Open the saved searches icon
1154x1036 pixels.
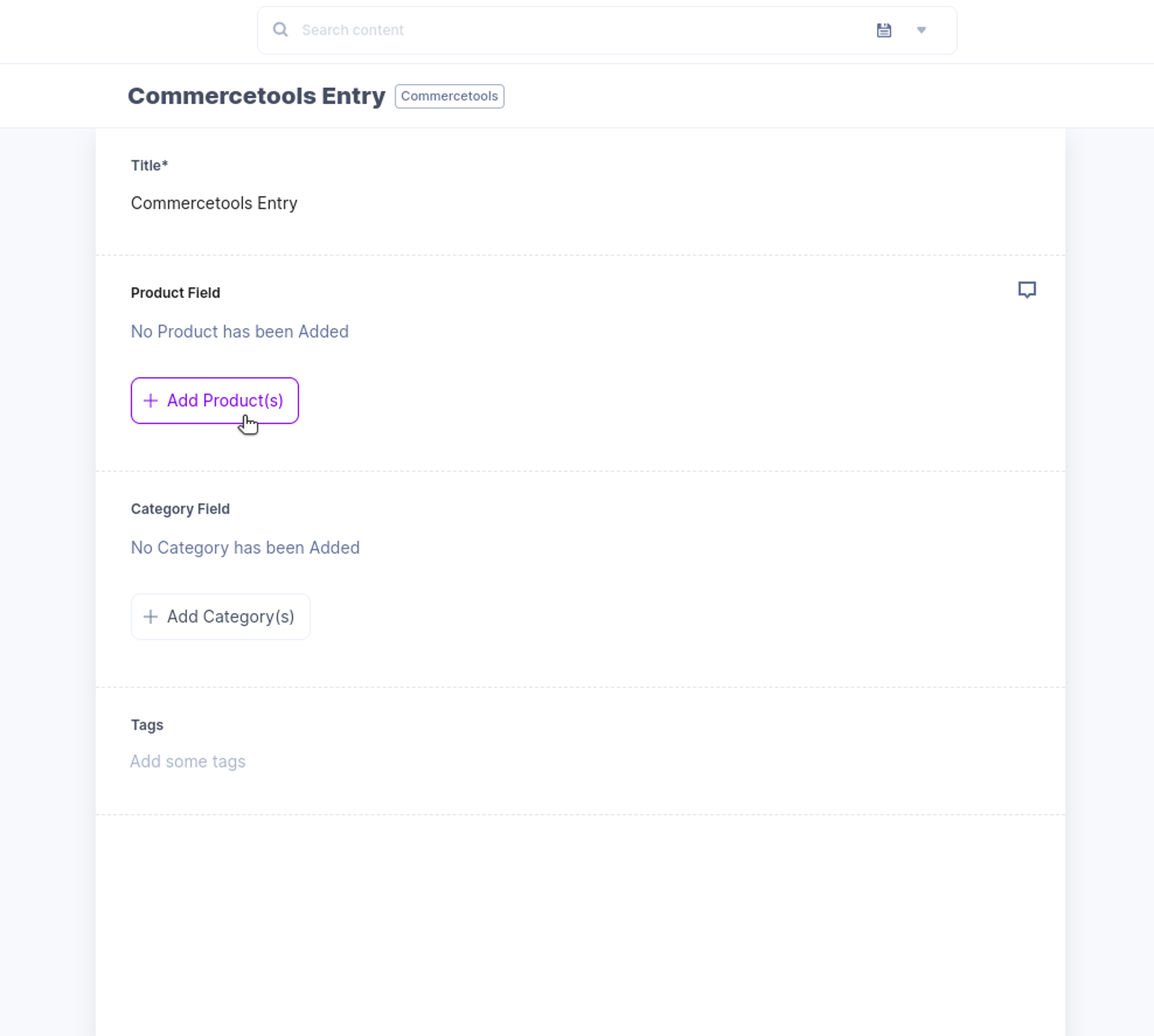pyautogui.click(x=884, y=30)
